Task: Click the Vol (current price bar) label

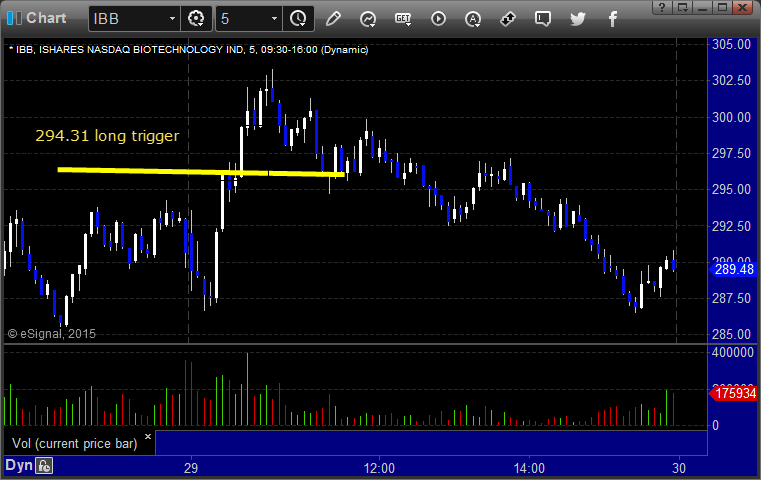Action: click(x=75, y=444)
